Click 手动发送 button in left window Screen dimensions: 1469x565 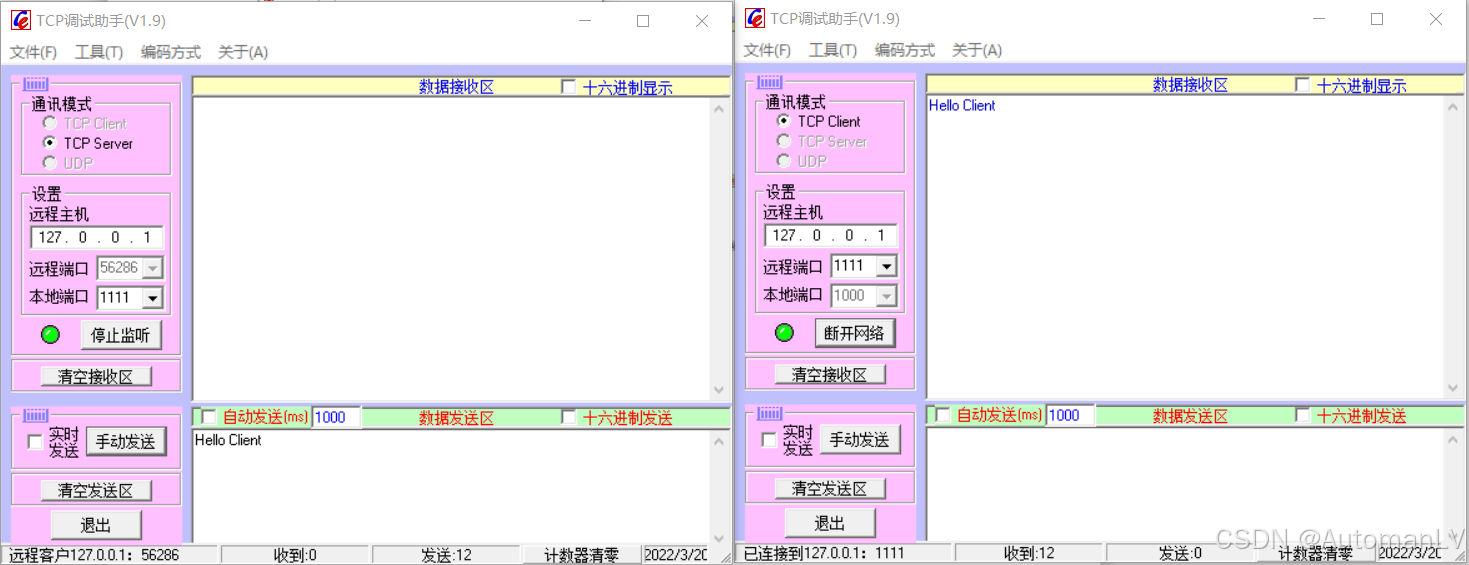[x=126, y=441]
